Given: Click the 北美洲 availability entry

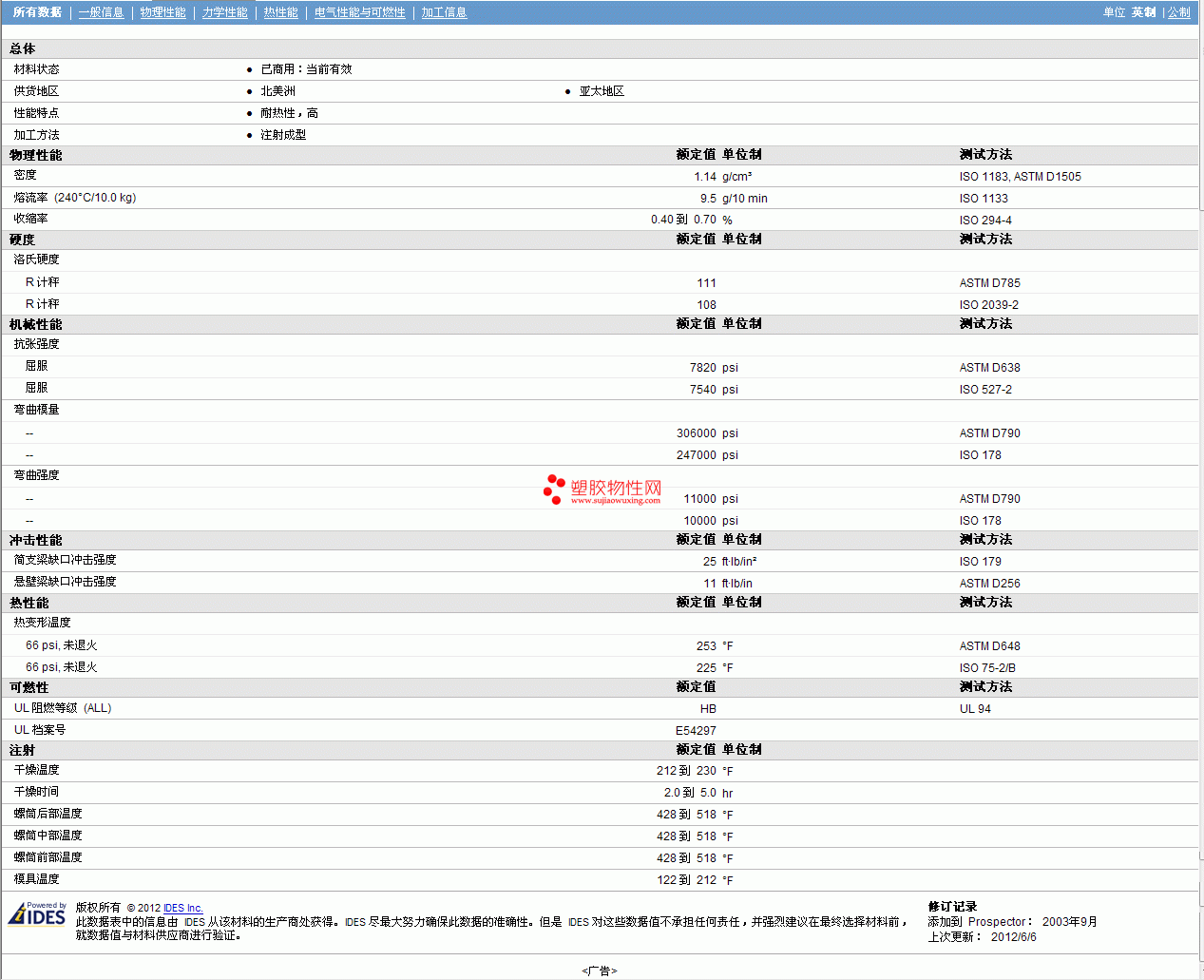Looking at the screenshot, I should click(x=277, y=91).
